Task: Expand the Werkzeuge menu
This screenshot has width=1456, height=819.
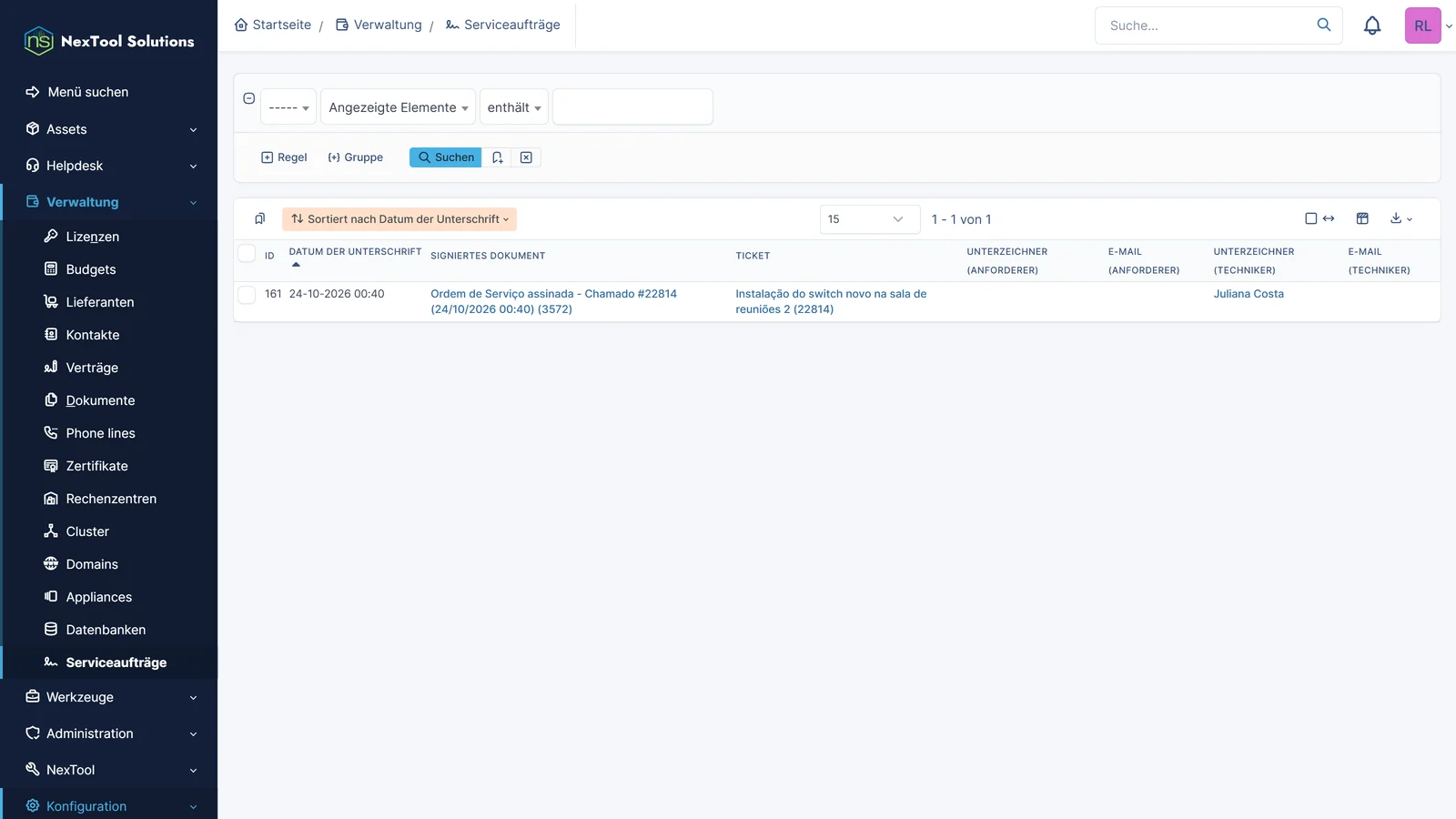Action: tap(109, 697)
